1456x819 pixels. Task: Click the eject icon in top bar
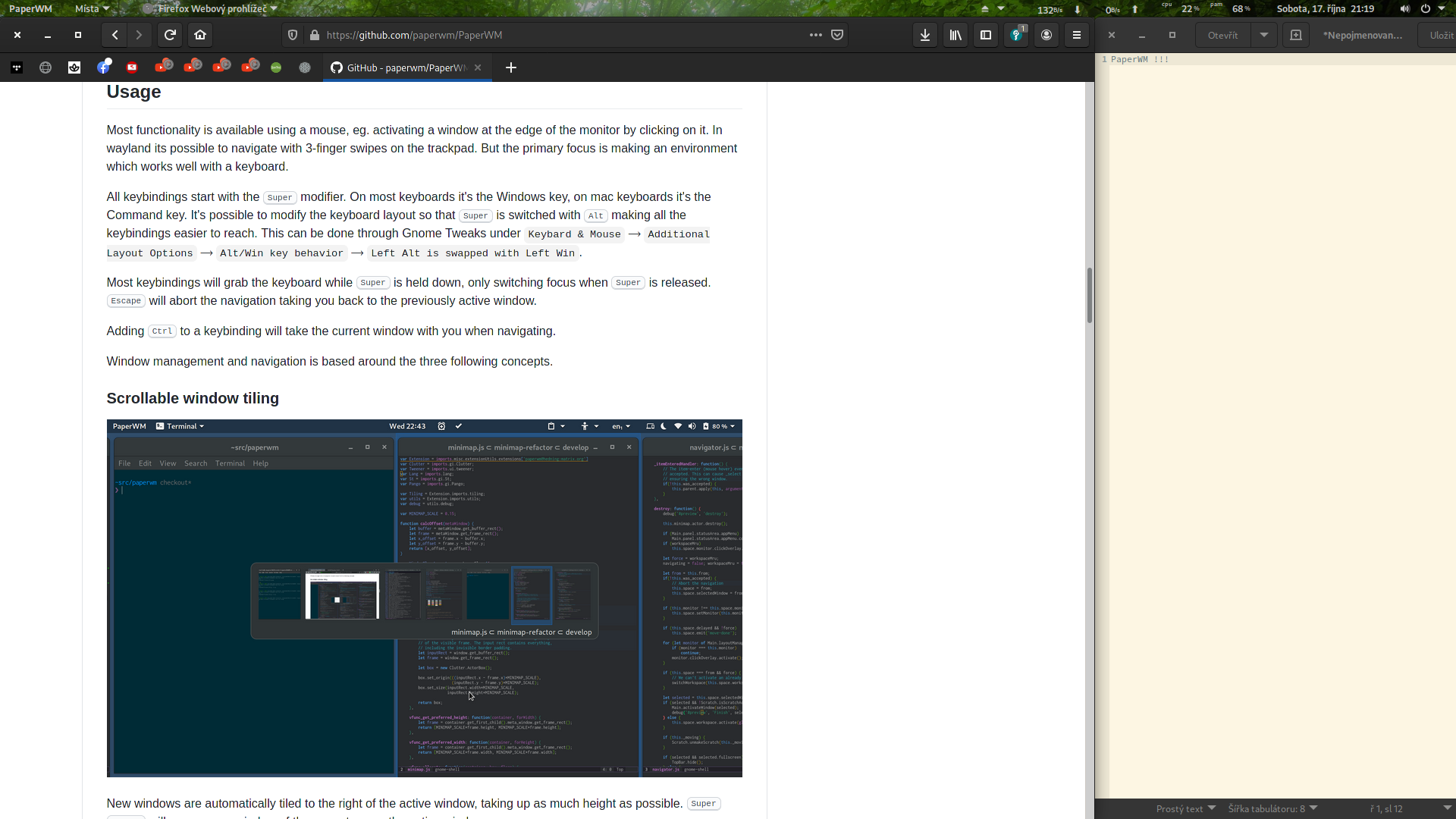[x=985, y=8]
